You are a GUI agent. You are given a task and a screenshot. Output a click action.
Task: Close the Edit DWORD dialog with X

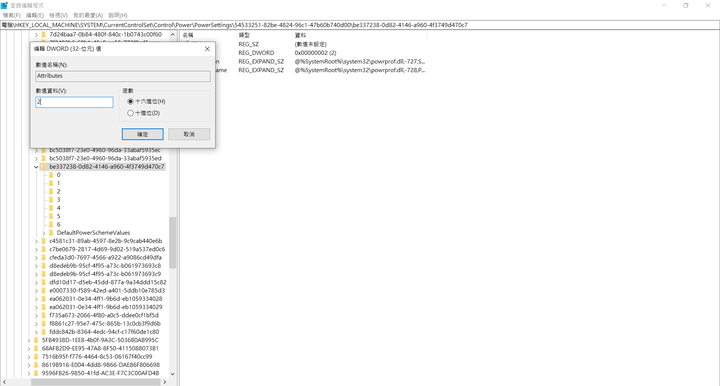click(207, 49)
